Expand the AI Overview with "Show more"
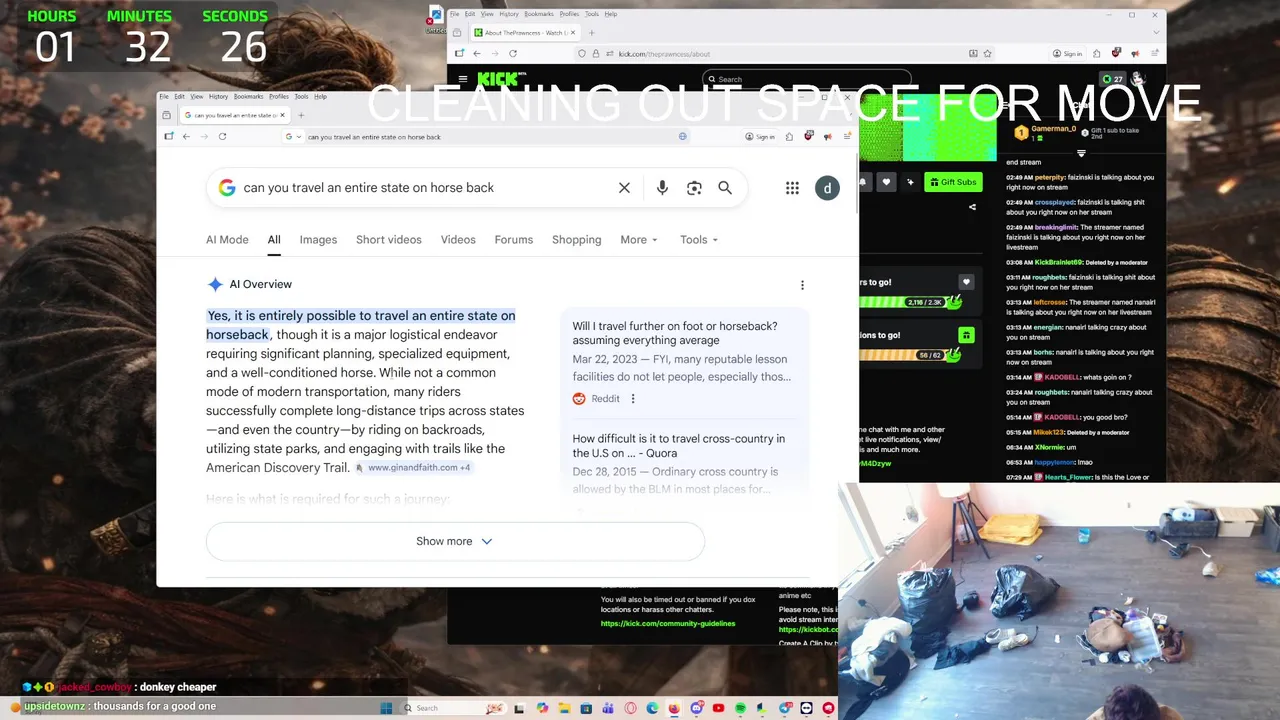Image resolution: width=1280 pixels, height=720 pixels. click(x=455, y=541)
